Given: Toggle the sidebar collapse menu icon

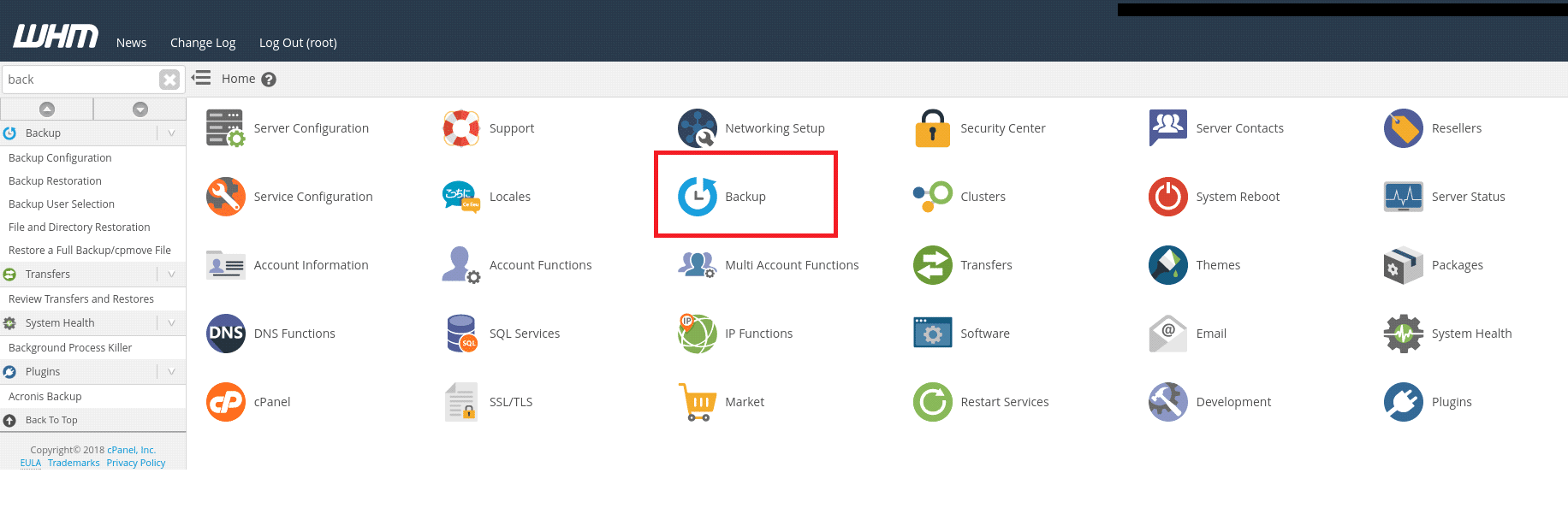Looking at the screenshot, I should pyautogui.click(x=201, y=78).
